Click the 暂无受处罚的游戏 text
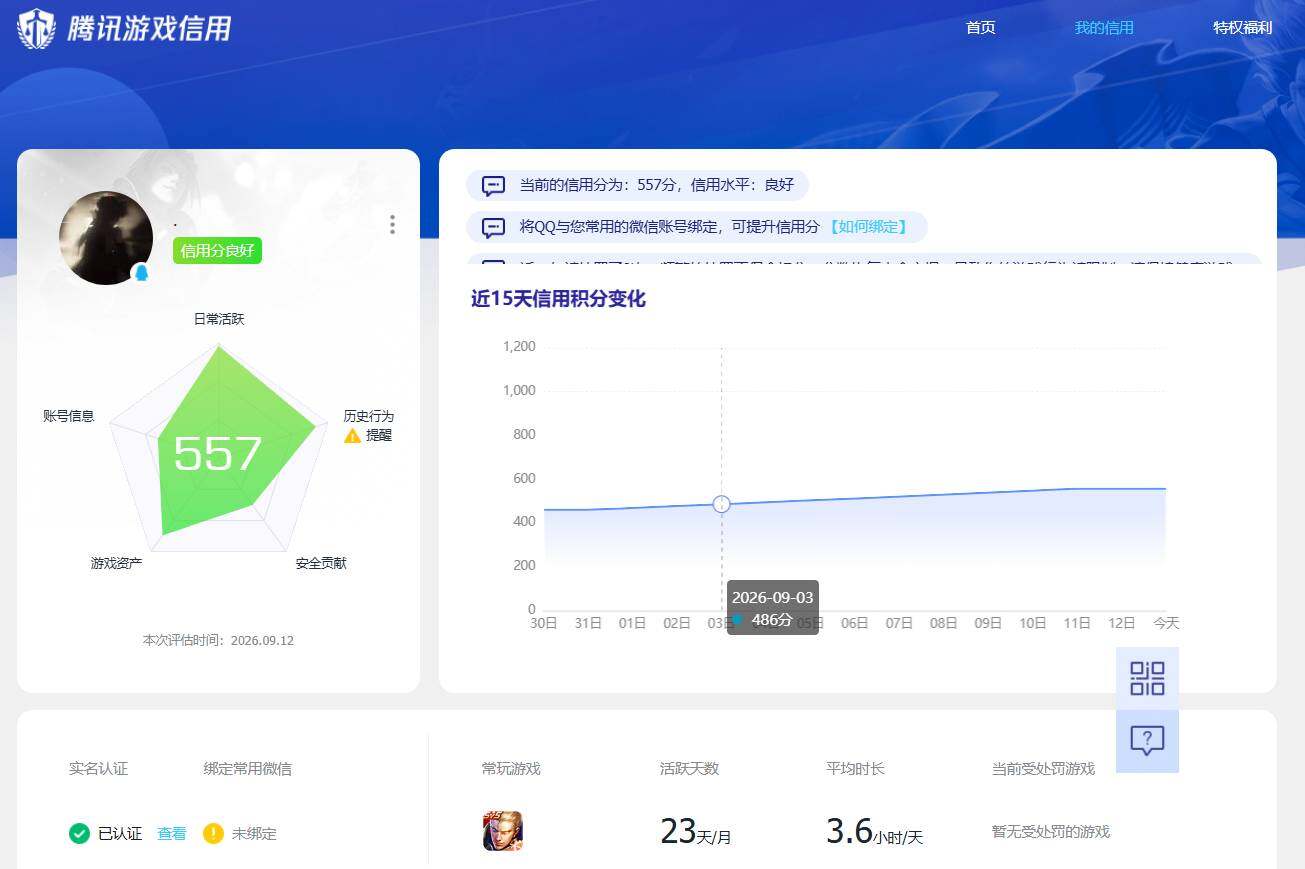Screen dimensions: 1305x869 (1051, 832)
